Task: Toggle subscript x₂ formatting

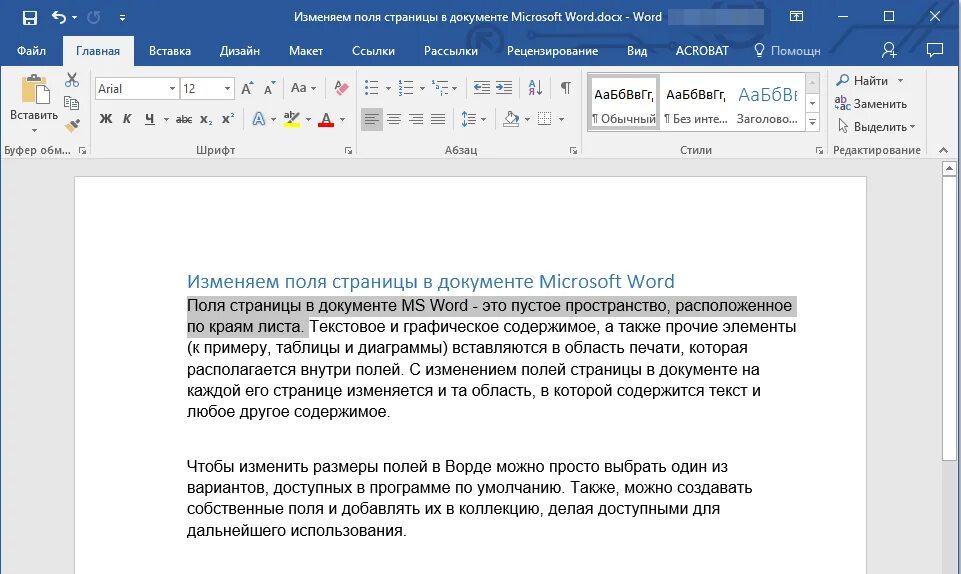Action: [x=206, y=119]
